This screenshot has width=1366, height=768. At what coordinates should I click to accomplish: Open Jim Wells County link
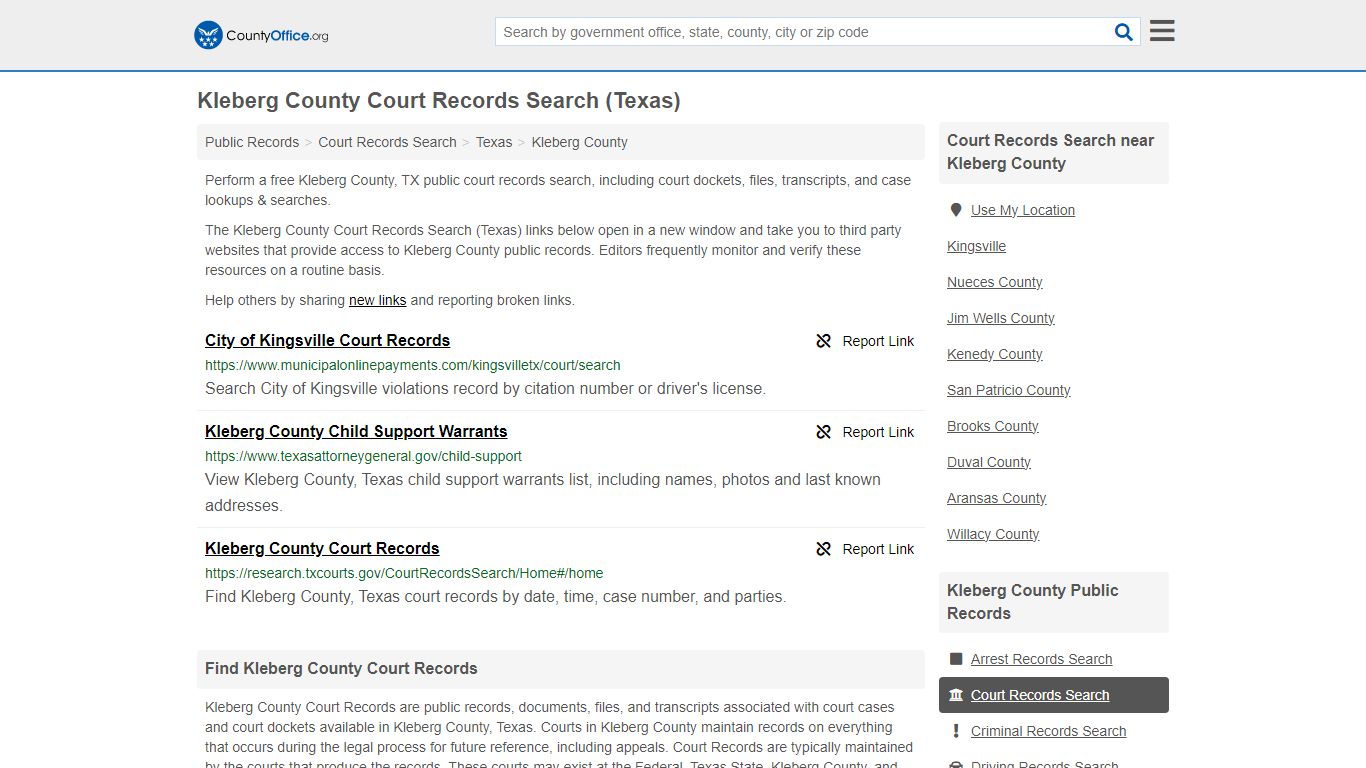click(1000, 318)
